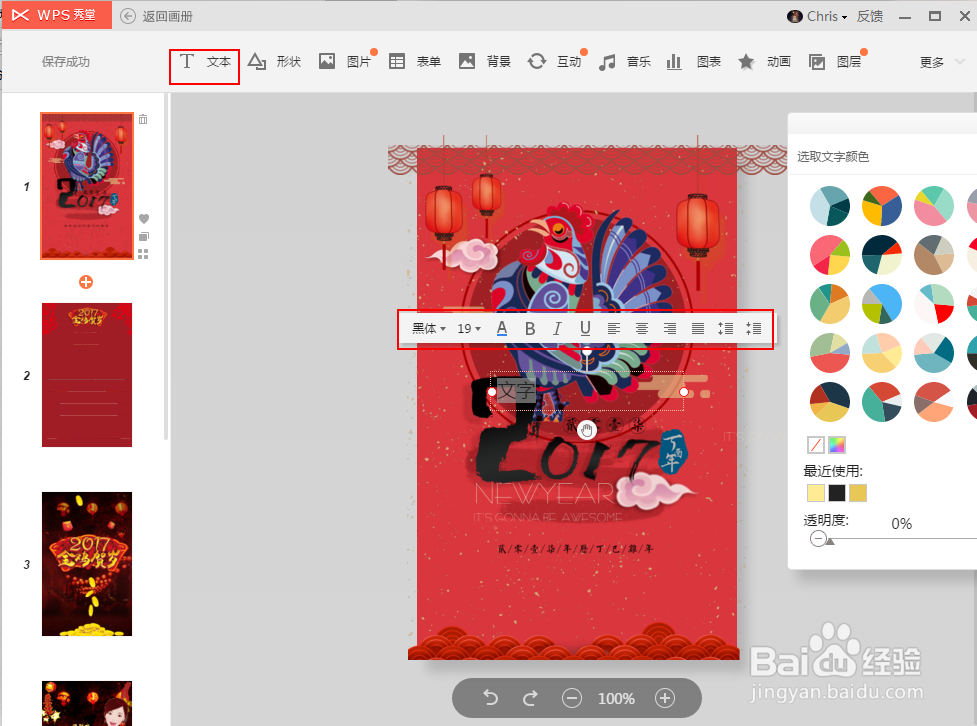Toggle italic formatting
Image resolution: width=977 pixels, height=726 pixels.
click(x=557, y=328)
